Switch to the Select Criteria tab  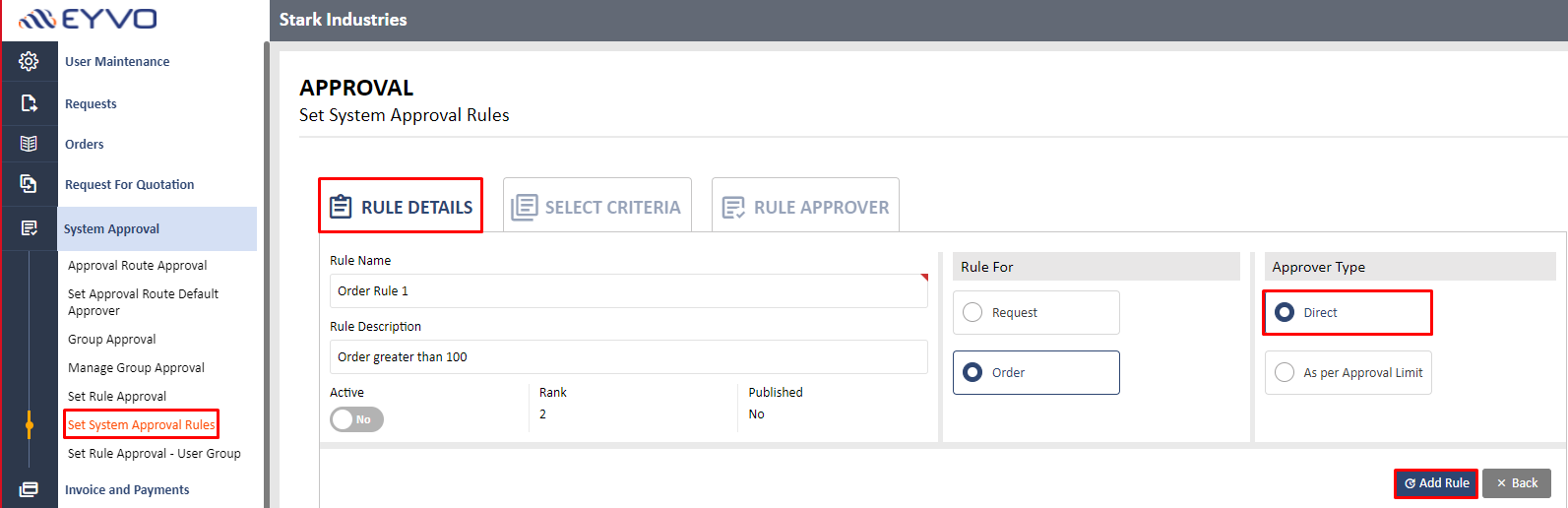[597, 205]
